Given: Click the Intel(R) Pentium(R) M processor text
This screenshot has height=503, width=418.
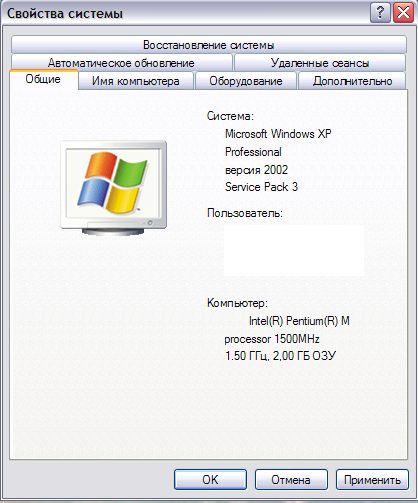Looking at the screenshot, I should click(287, 330).
